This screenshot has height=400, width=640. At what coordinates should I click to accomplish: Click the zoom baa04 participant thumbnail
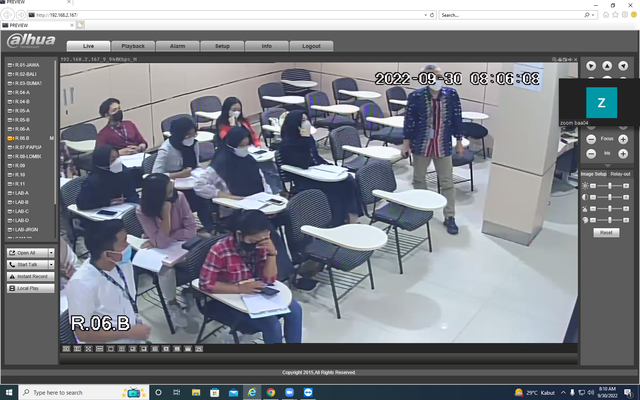pyautogui.click(x=601, y=102)
